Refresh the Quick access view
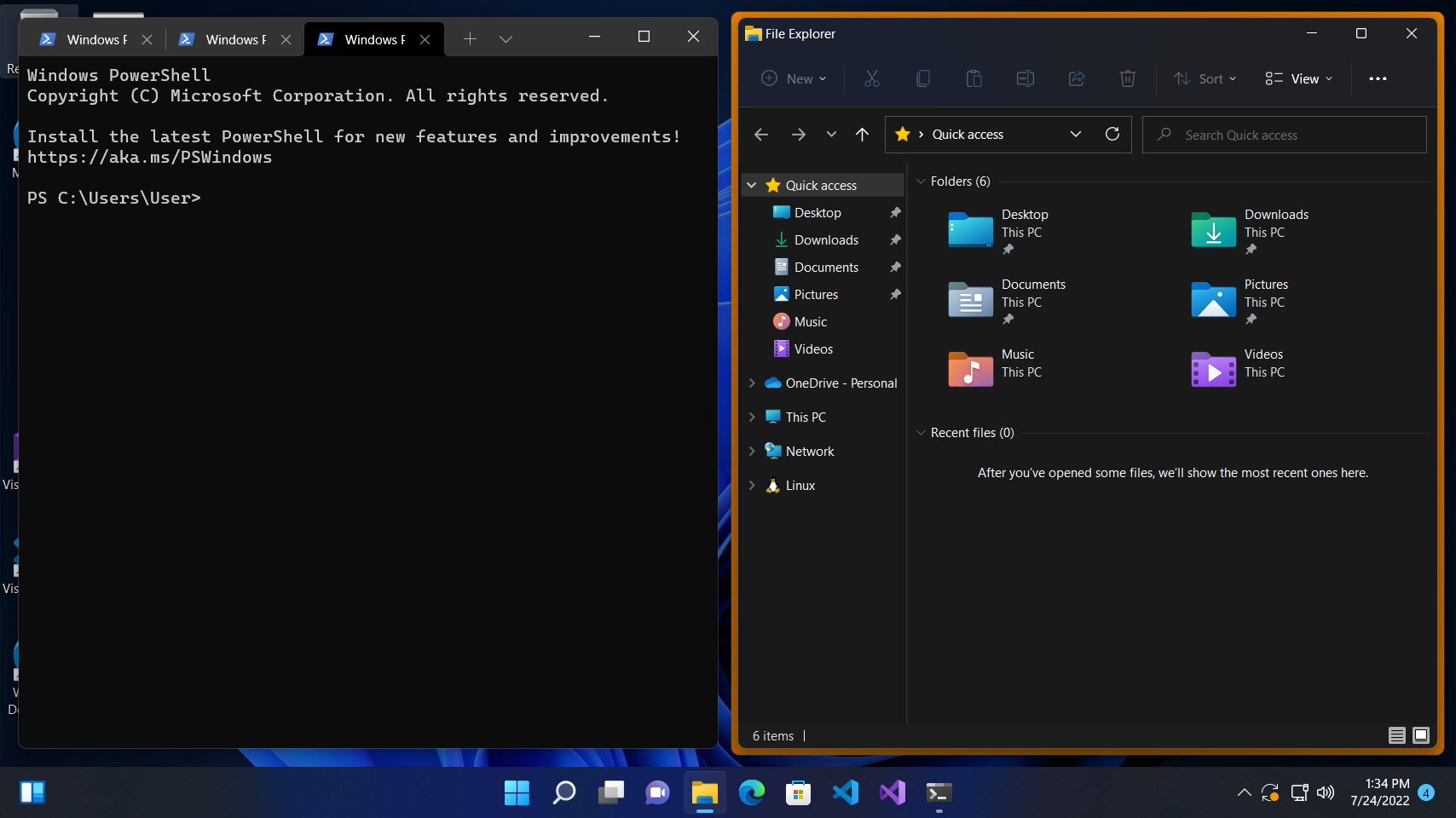The width and height of the screenshot is (1456, 818). 1112,134
